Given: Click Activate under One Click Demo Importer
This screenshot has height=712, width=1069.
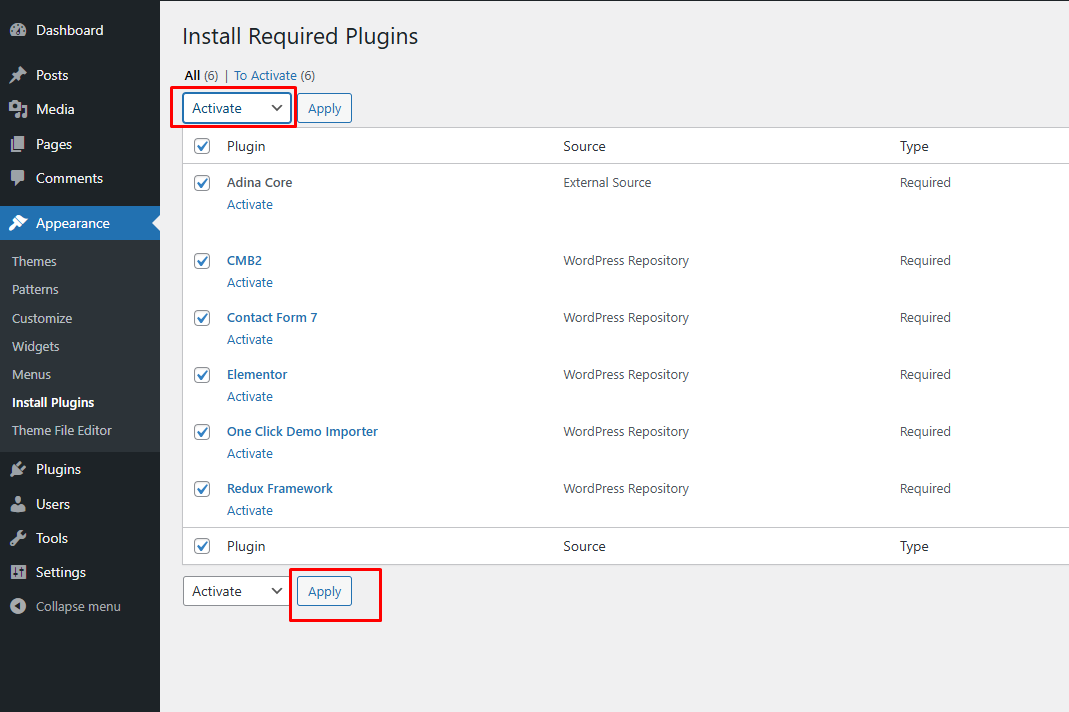Looking at the screenshot, I should click(250, 454).
